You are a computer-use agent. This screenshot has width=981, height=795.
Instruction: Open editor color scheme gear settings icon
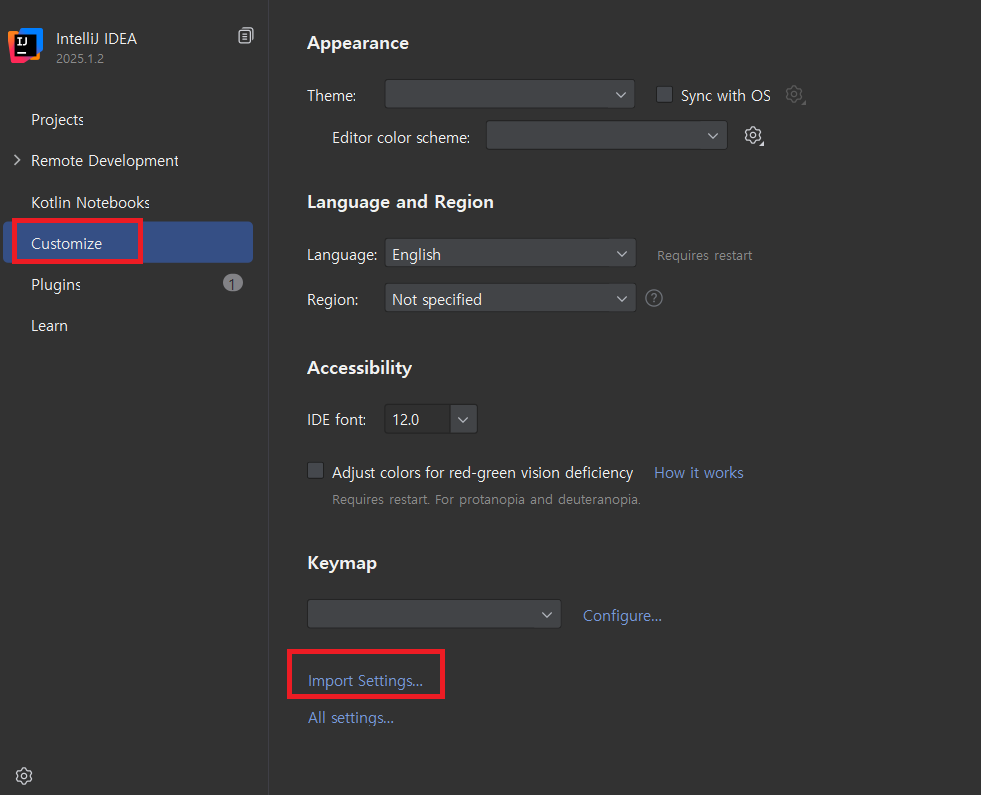[x=754, y=136]
